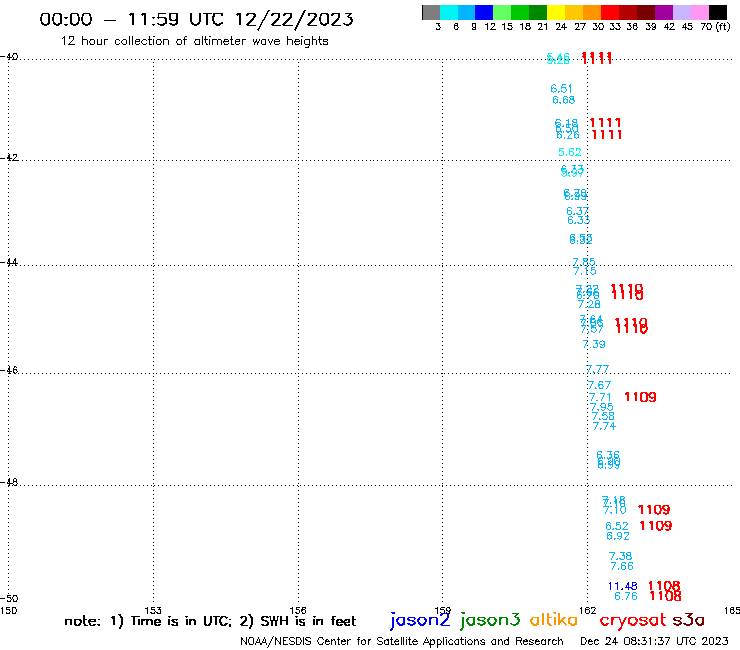
Task: Click the wave height value 6.52
Action: click(617, 526)
